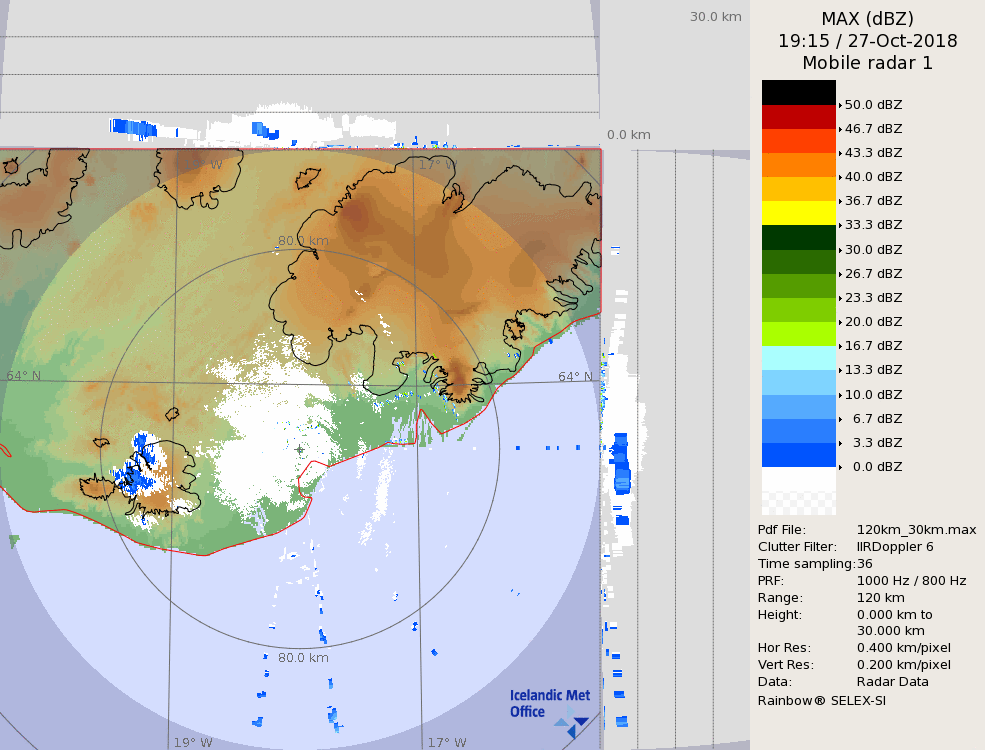
Task: Click the arrow marker beside 0.0 dBZ
Action: (840, 467)
